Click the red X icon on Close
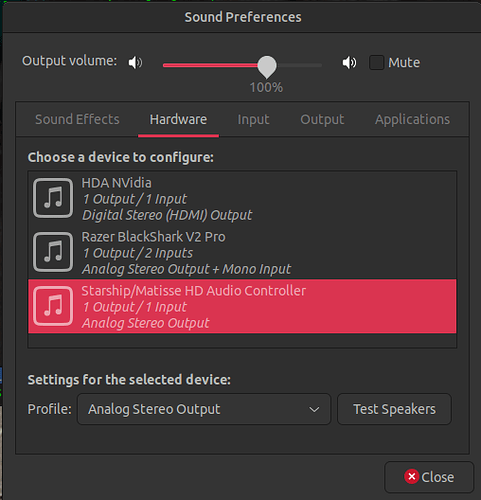The width and height of the screenshot is (481, 500). click(412, 477)
